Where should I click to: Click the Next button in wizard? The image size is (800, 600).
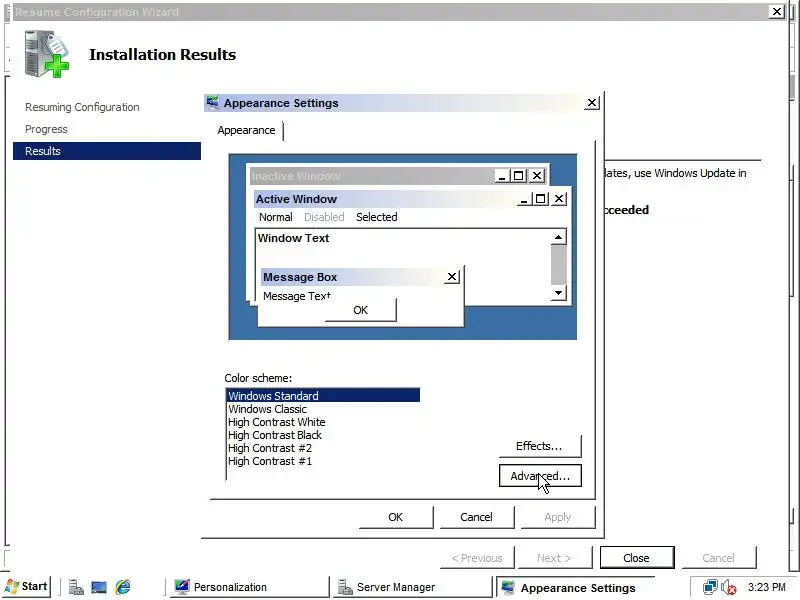point(555,558)
